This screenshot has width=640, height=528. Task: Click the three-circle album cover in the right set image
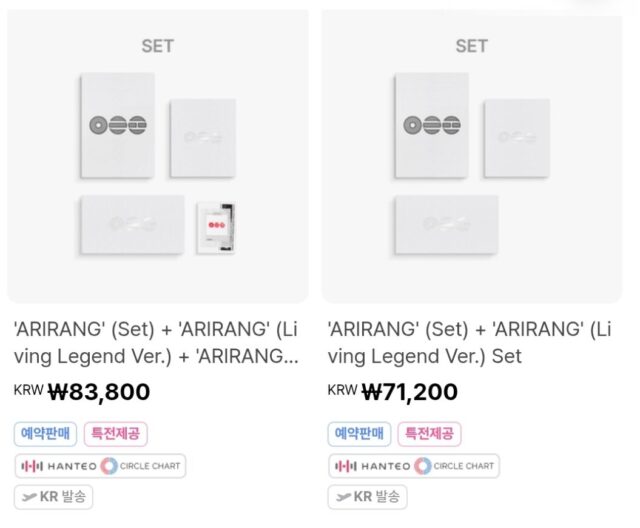pos(431,125)
